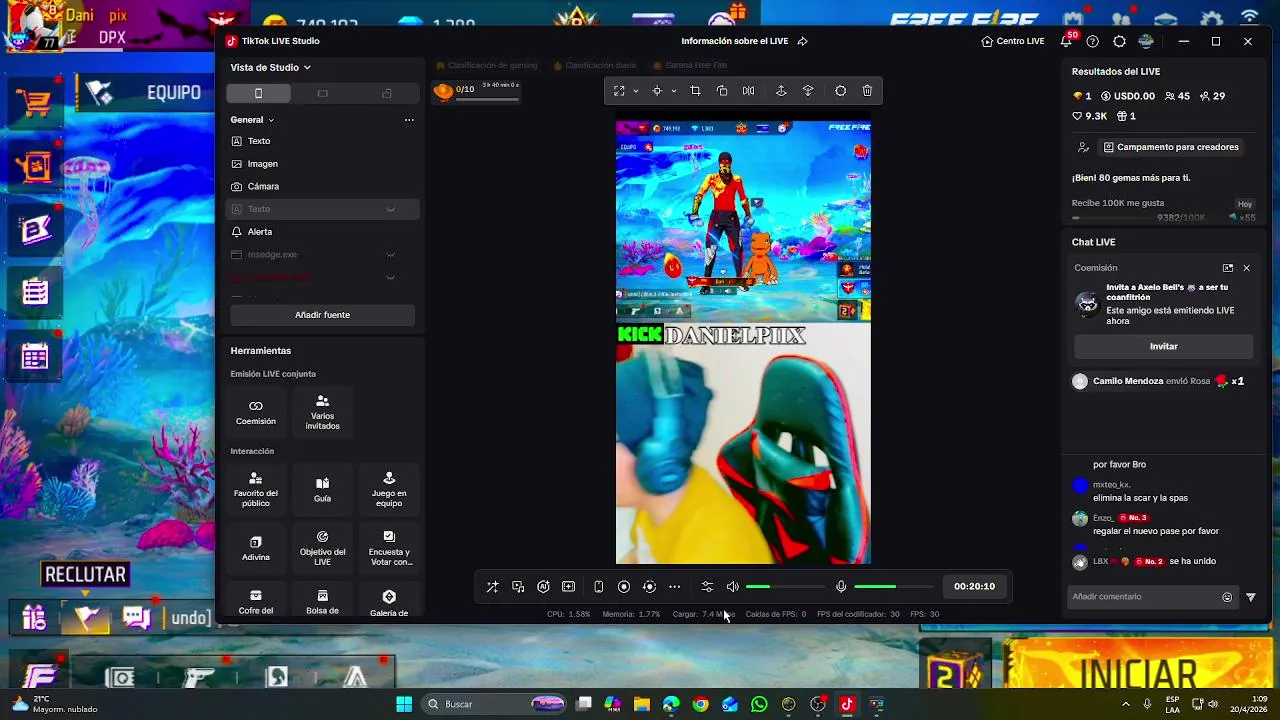Screen dimensions: 1280x720
Task: Click Añadir comentario input field
Action: pyautogui.click(x=1143, y=597)
